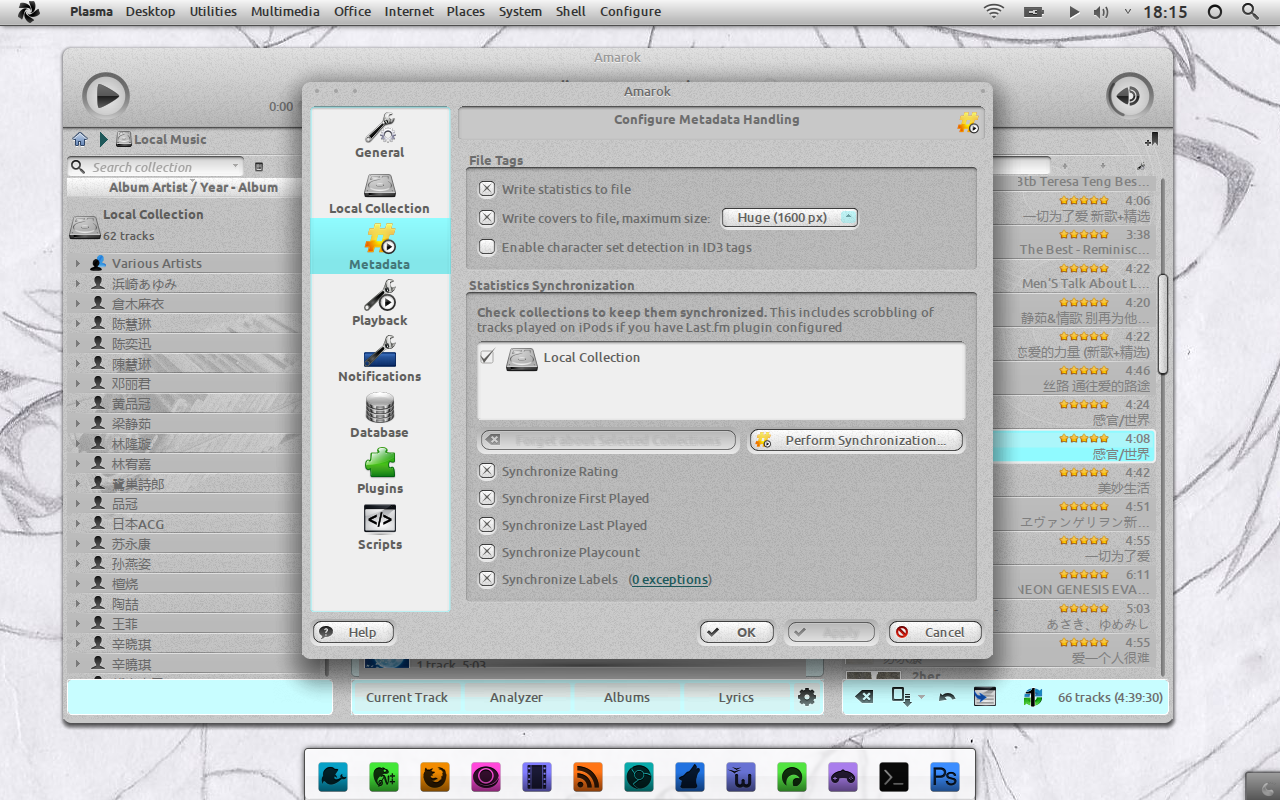
Task: Click the breadcrumb arrow before Local Music
Action: (103, 139)
